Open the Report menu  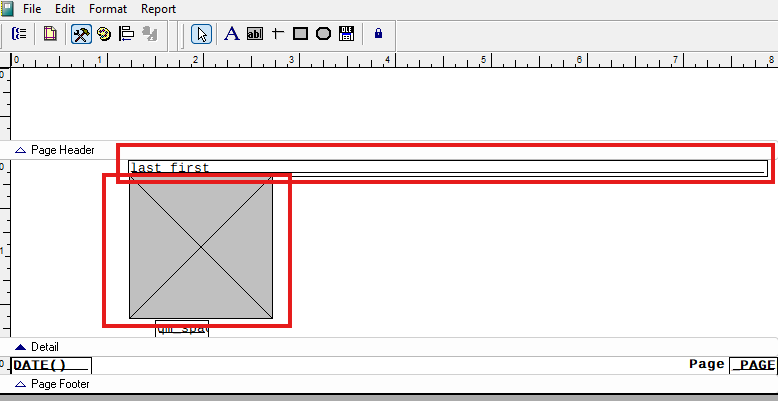point(158,9)
